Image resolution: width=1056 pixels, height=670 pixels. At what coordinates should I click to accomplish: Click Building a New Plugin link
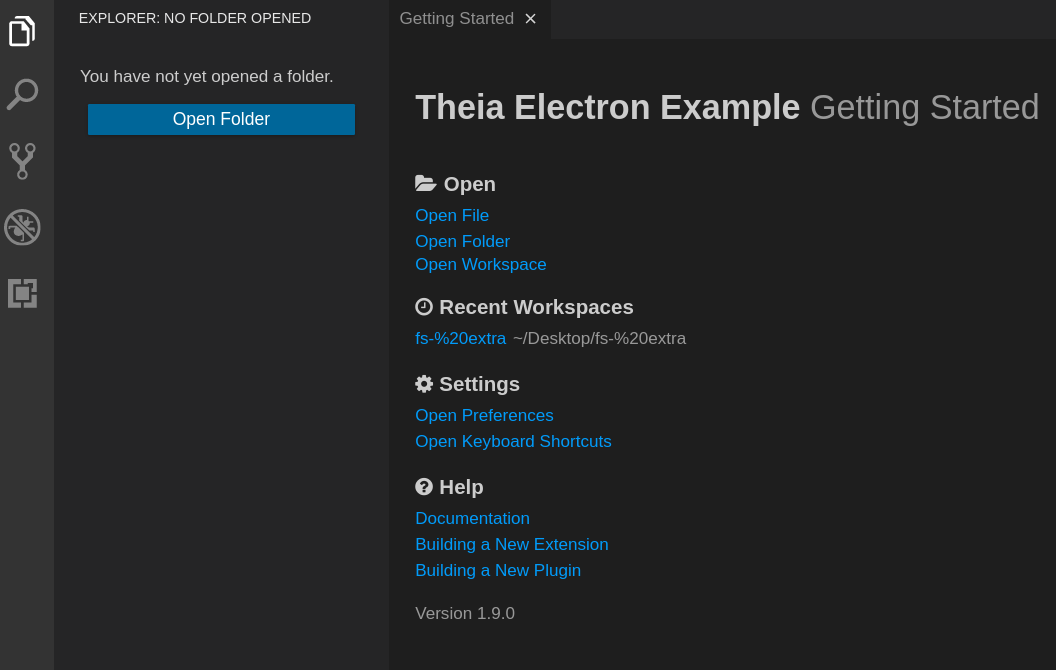pyautogui.click(x=498, y=570)
